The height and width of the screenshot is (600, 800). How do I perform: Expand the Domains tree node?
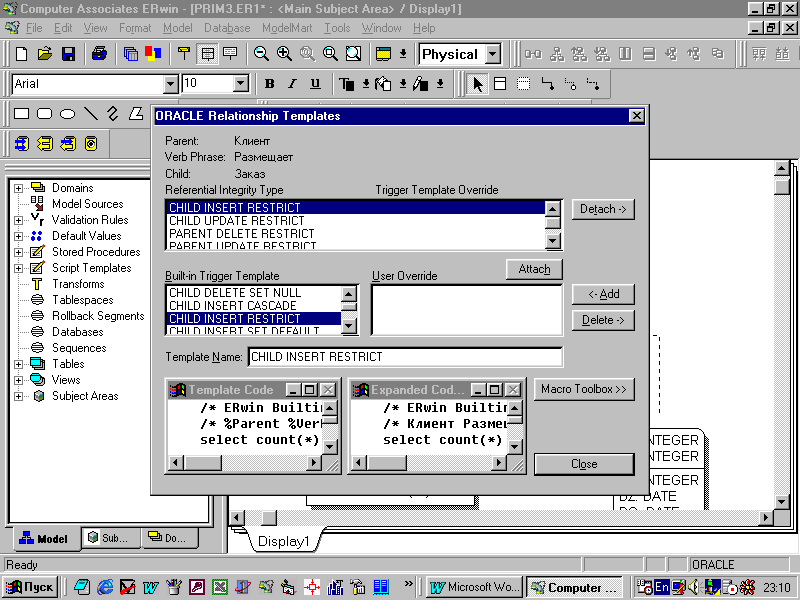(x=18, y=188)
